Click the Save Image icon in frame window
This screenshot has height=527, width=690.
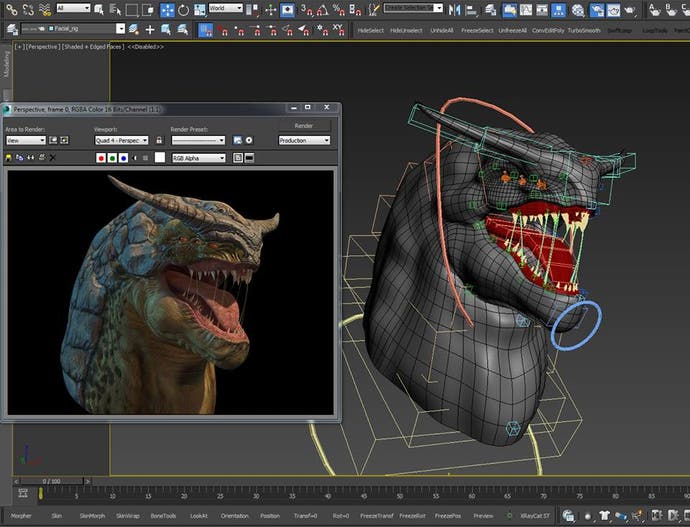tap(8, 157)
